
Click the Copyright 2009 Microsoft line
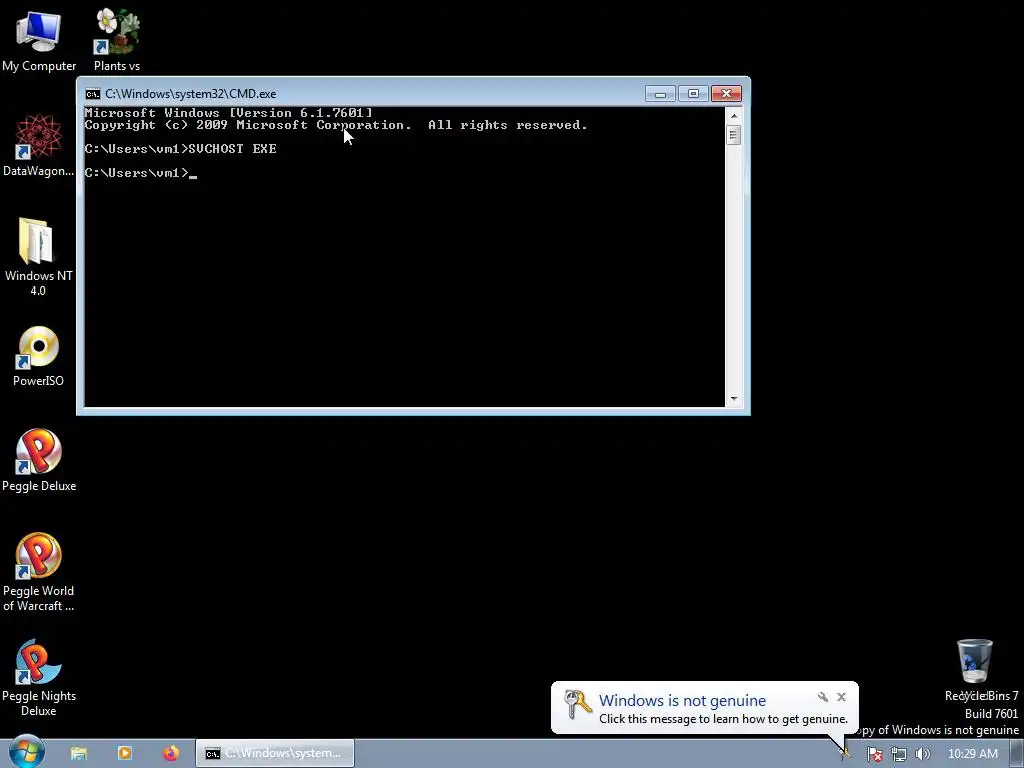tap(336, 125)
